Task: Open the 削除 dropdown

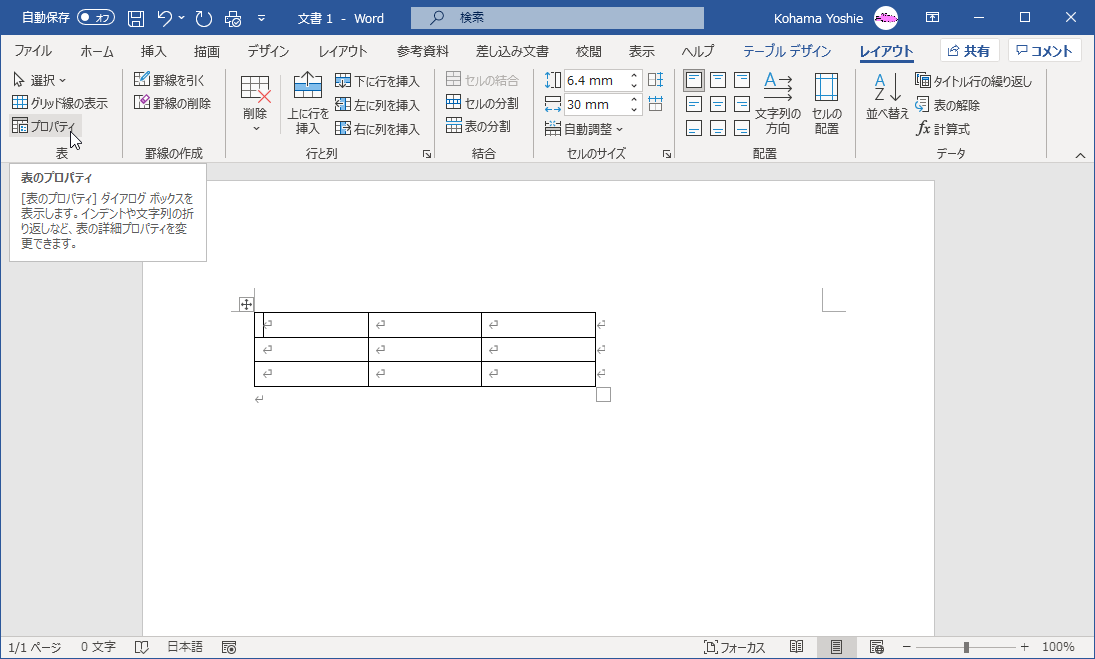Action: coord(255,103)
